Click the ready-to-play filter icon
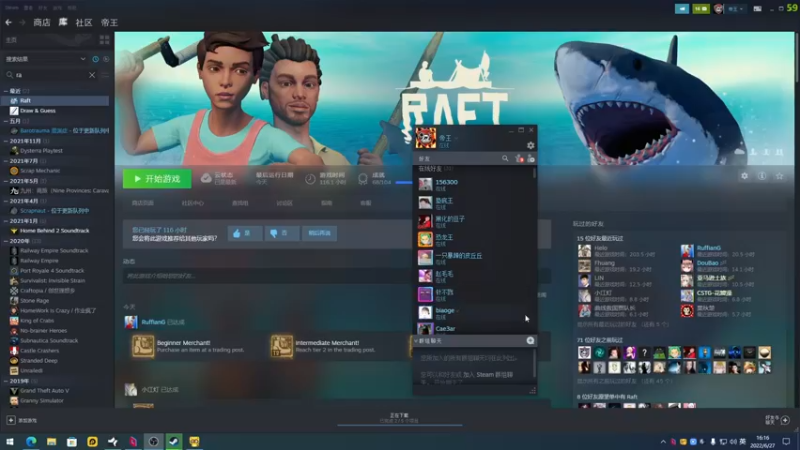The width and height of the screenshot is (800, 450). [x=106, y=59]
